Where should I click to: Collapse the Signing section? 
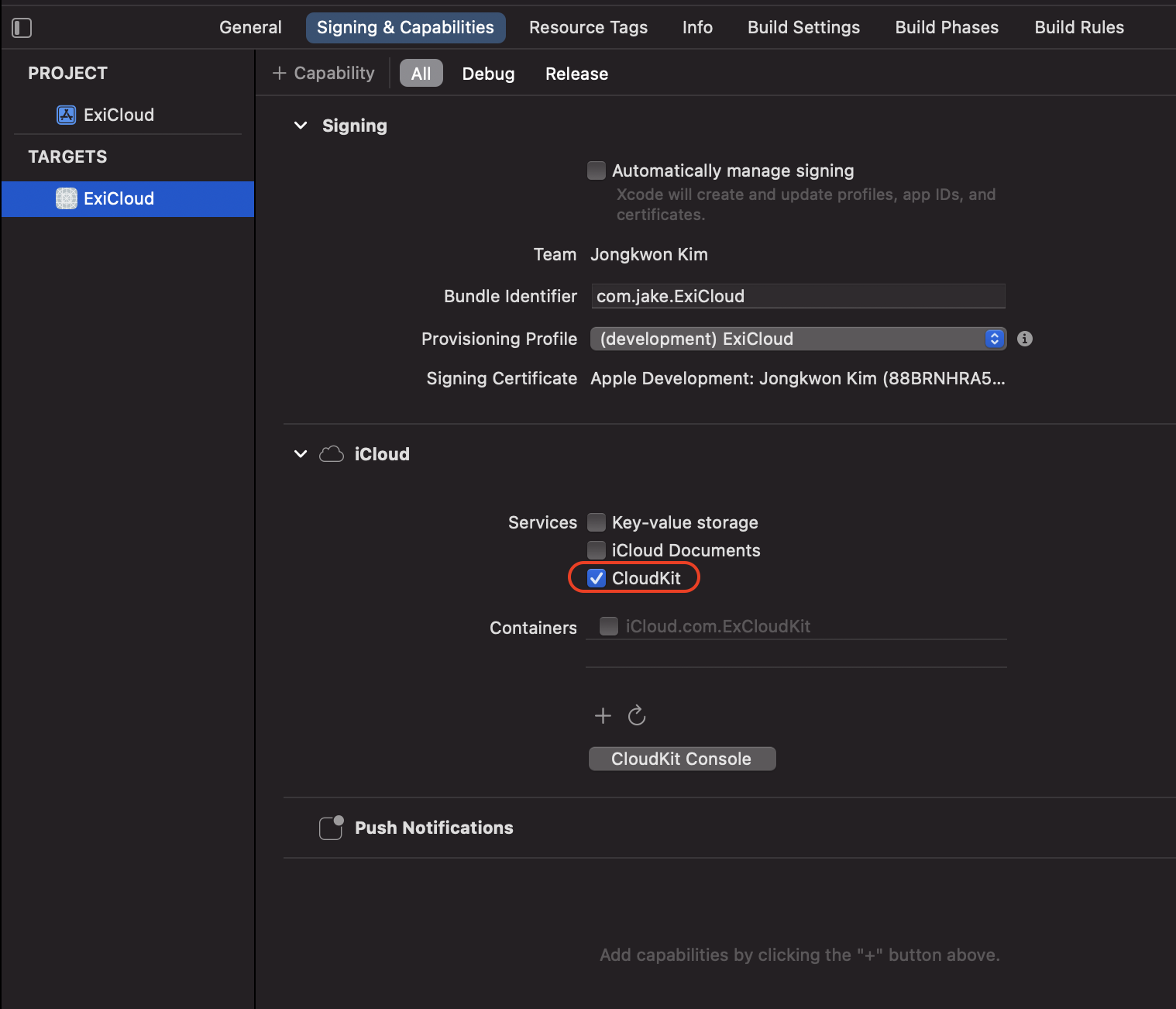click(x=301, y=126)
